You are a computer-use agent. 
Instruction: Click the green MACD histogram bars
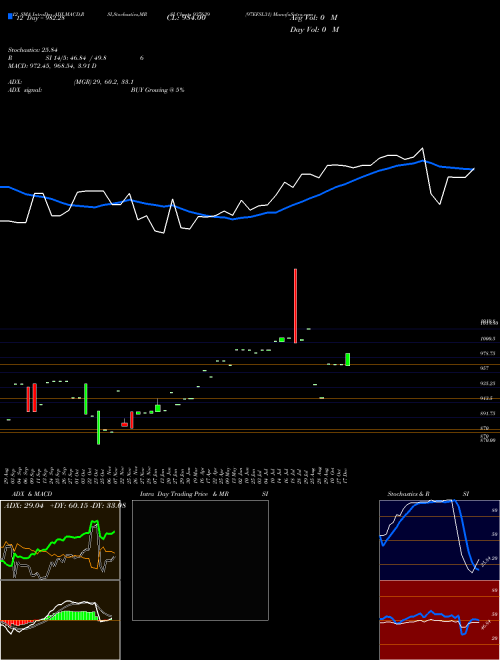pyautogui.click(x=72, y=615)
